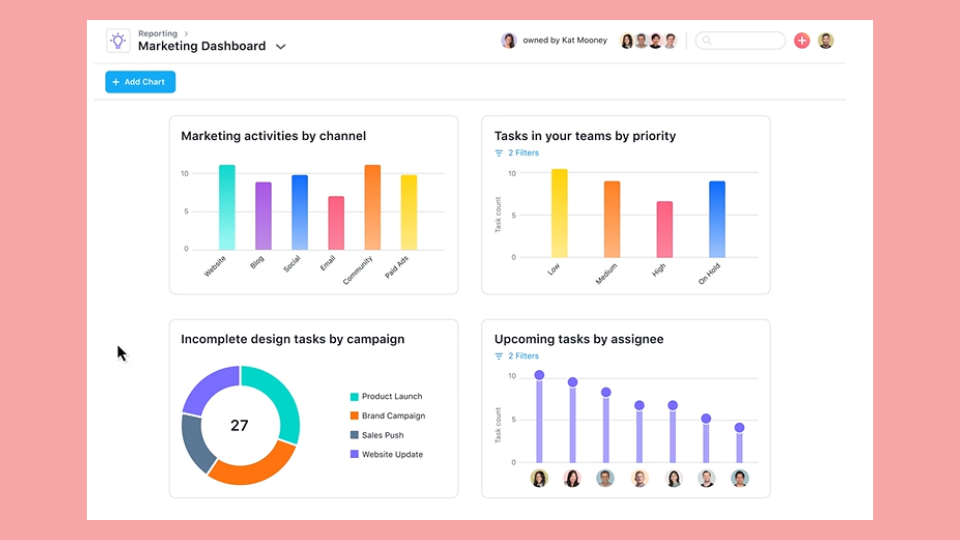Open the user profile avatar at top right

click(x=826, y=41)
